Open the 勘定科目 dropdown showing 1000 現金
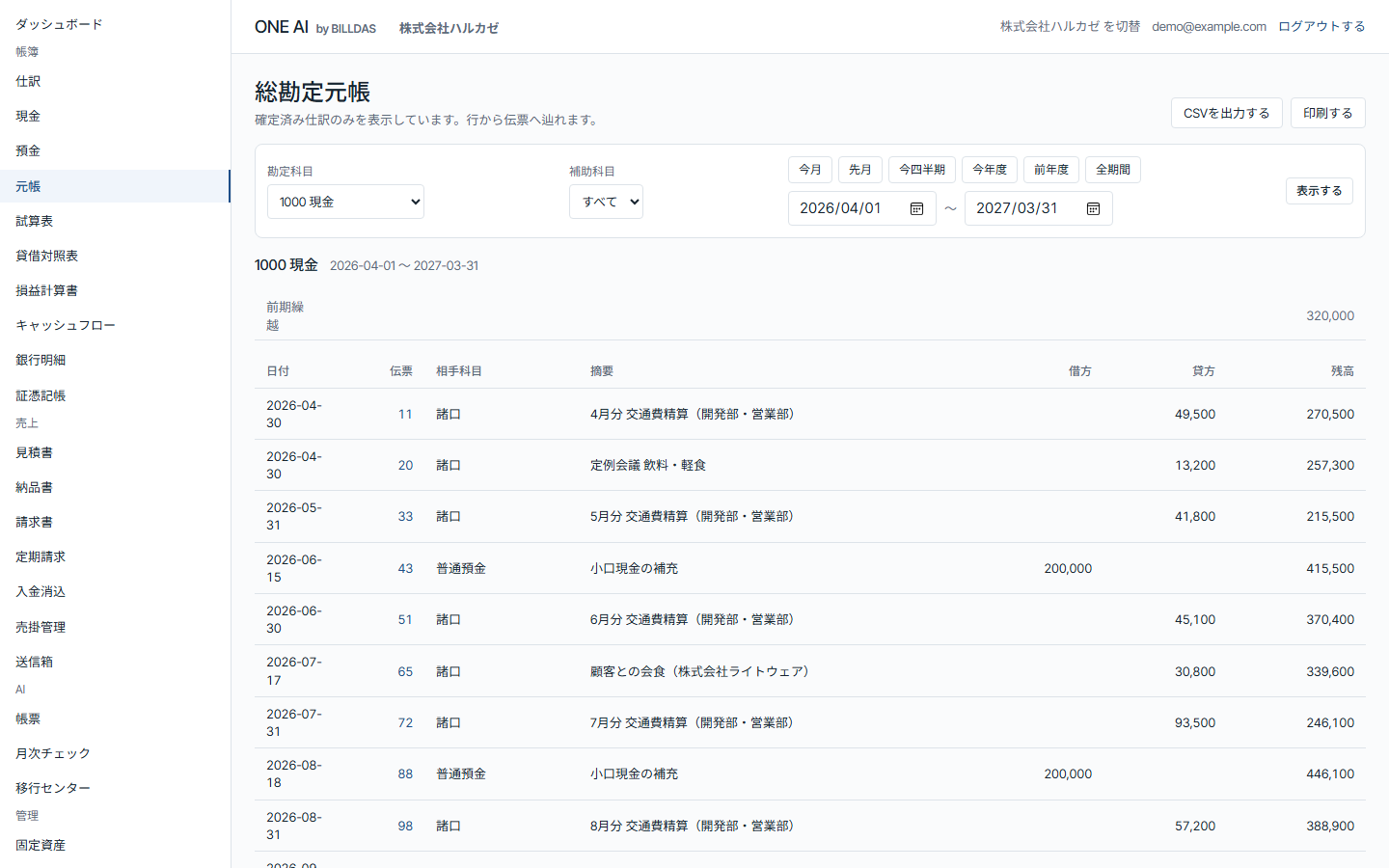The width and height of the screenshot is (1389, 868). point(345,202)
